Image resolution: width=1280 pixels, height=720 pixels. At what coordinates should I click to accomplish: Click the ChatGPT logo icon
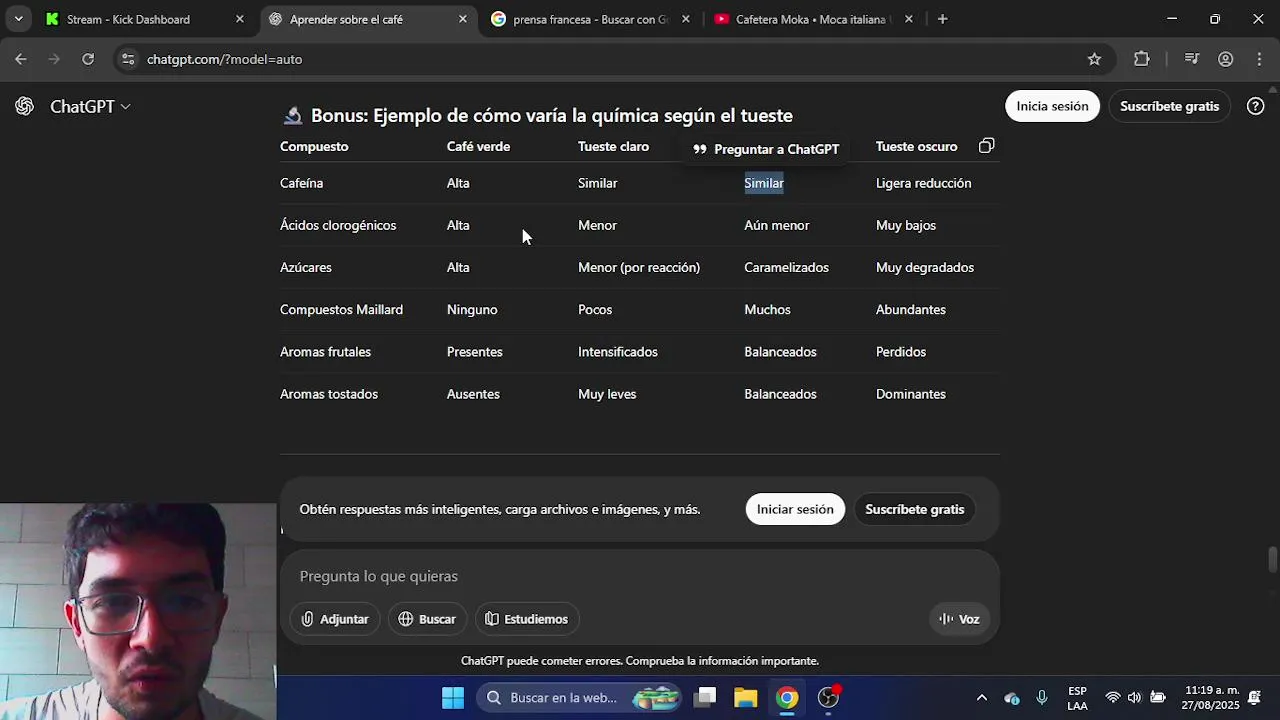(x=25, y=106)
